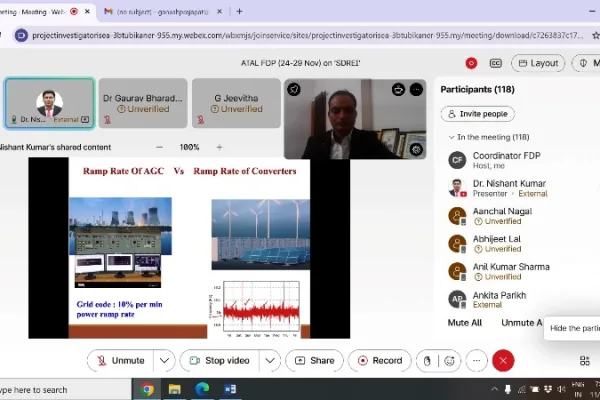Zoom in shared content with plus icon

tap(219, 147)
